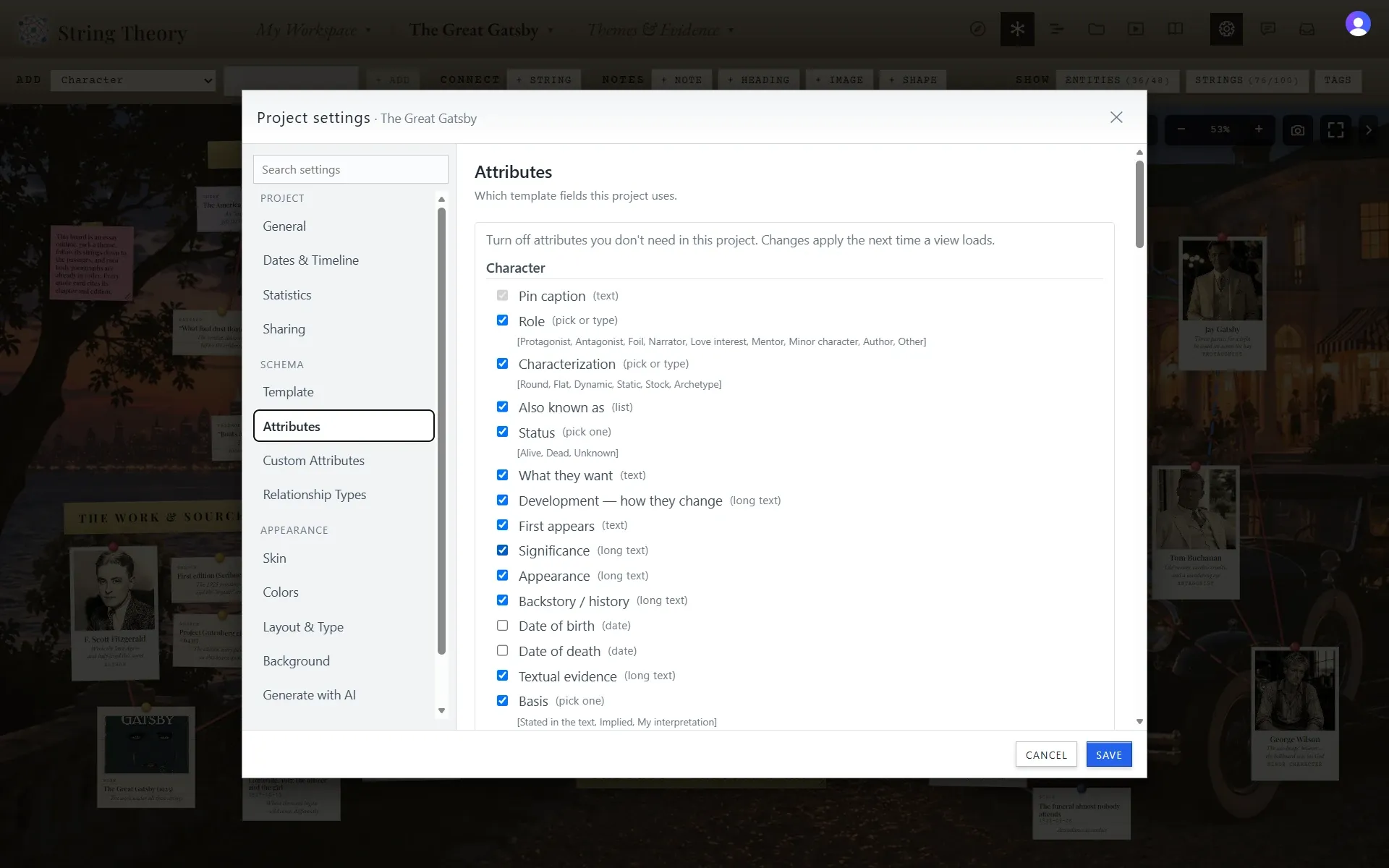Open the folder icon in the top bar
This screenshot has width=1389, height=868.
coord(1096,29)
